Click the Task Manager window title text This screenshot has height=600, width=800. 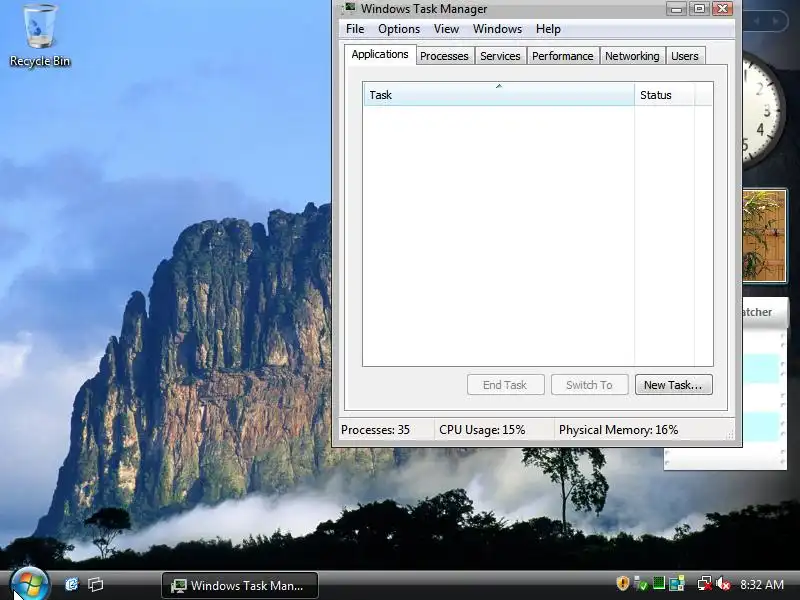point(424,9)
